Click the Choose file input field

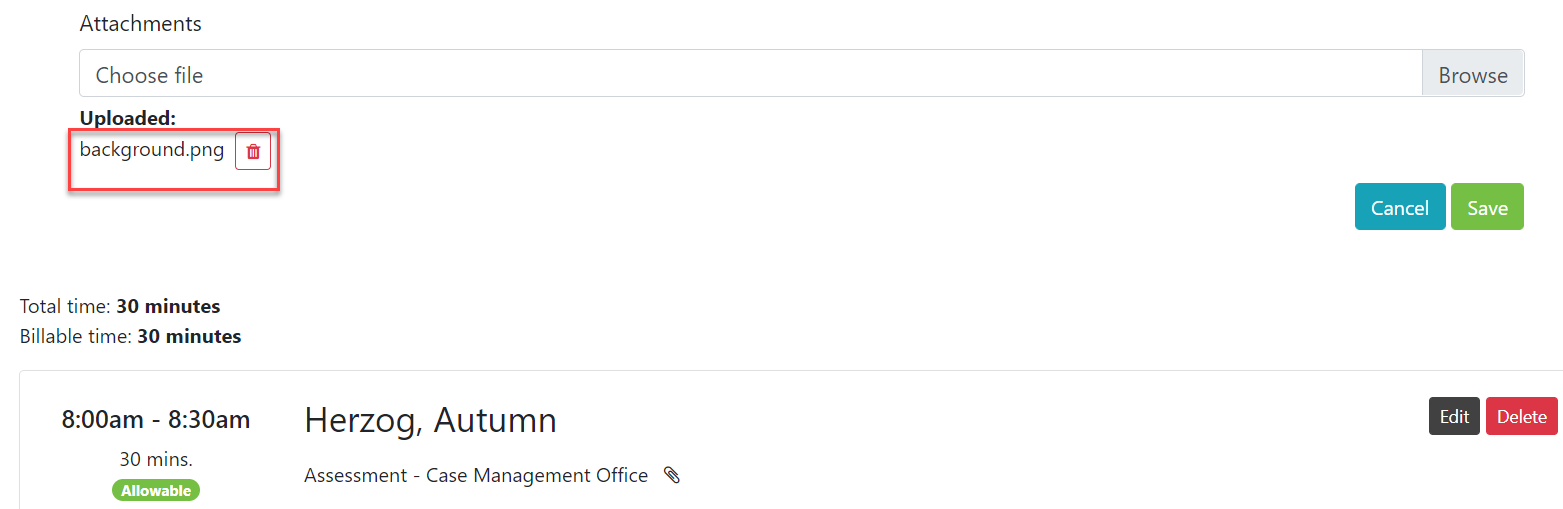coord(750,75)
